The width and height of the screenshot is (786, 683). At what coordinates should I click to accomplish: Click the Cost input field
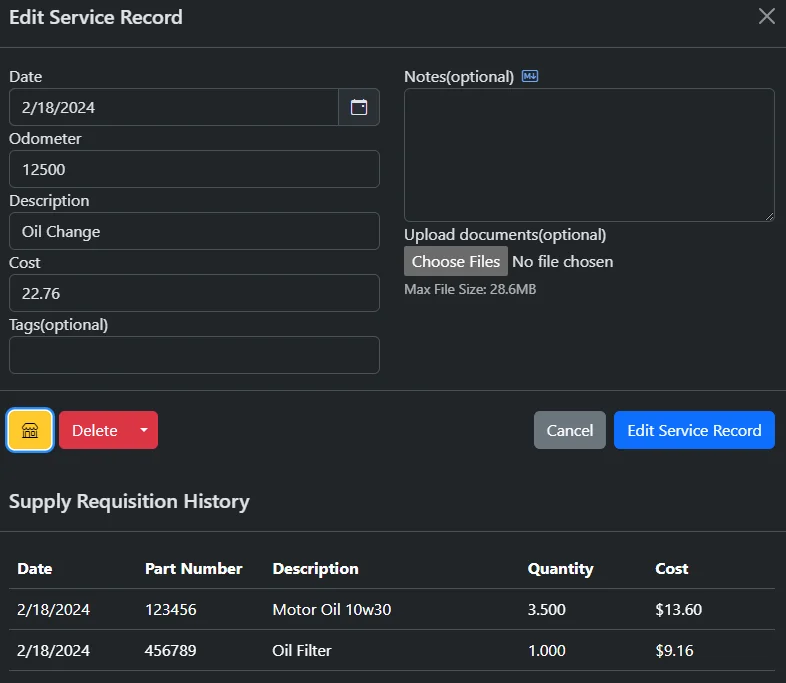[194, 293]
